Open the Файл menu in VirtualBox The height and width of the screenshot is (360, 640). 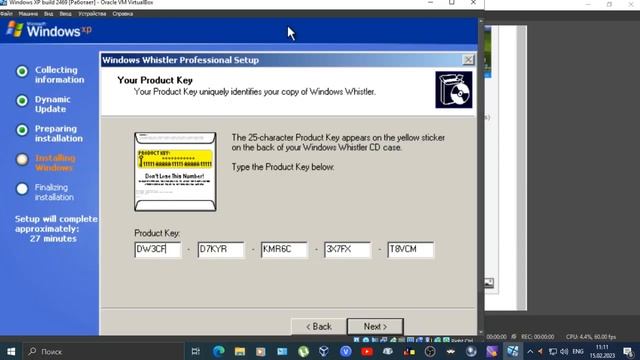coord(6,14)
